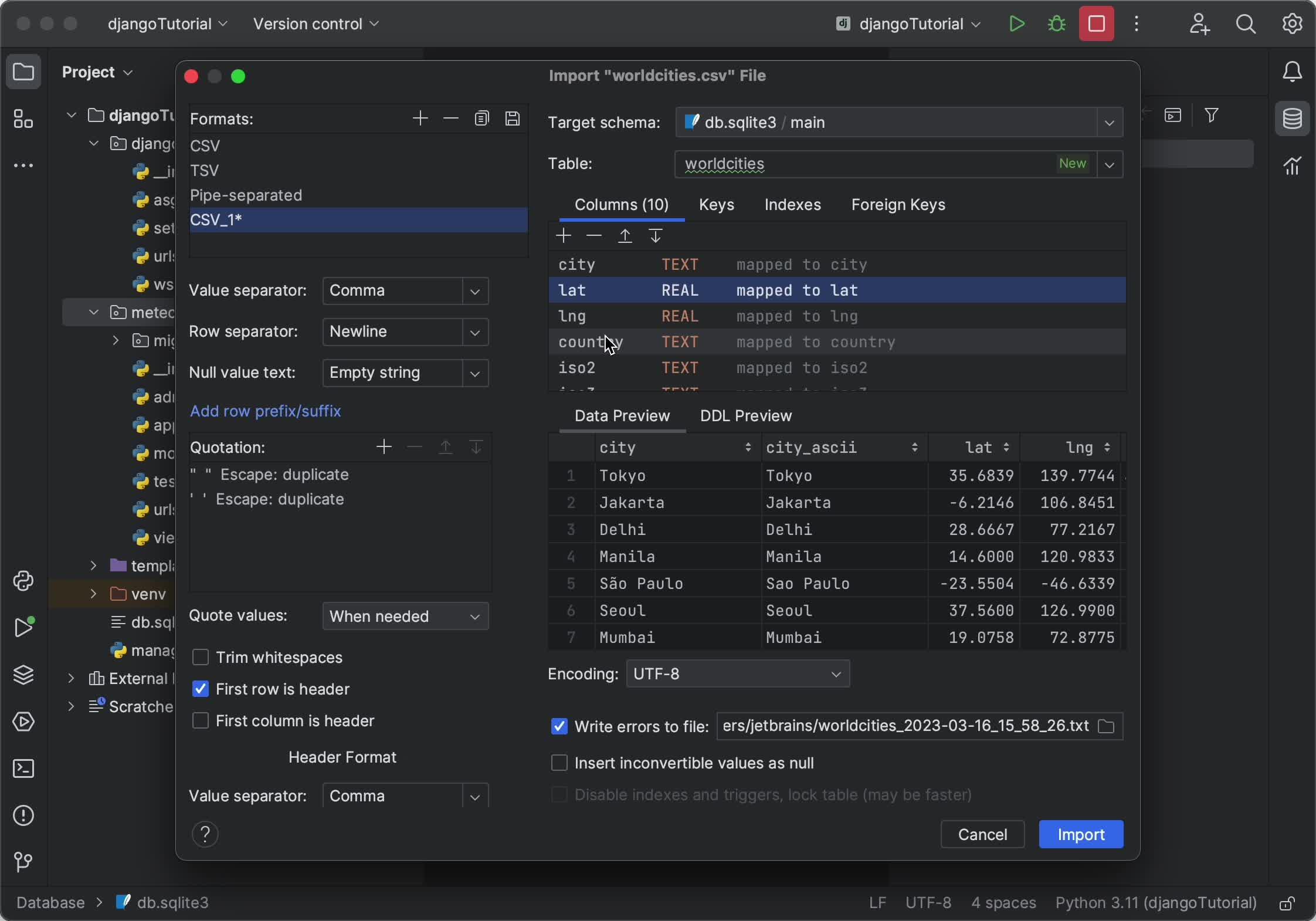Click the Import button
This screenshot has height=921, width=1316.
click(1080, 834)
